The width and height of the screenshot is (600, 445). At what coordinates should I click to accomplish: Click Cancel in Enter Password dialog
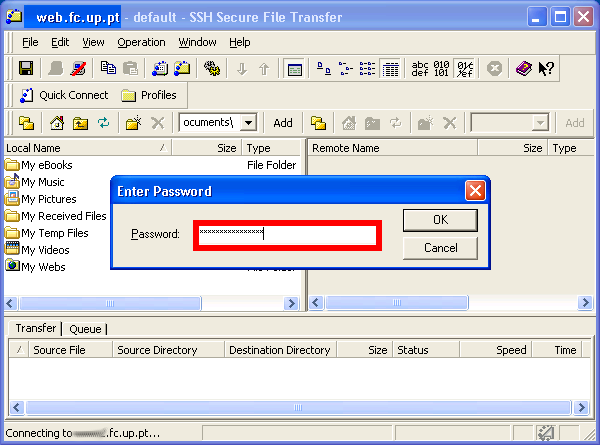click(x=440, y=248)
